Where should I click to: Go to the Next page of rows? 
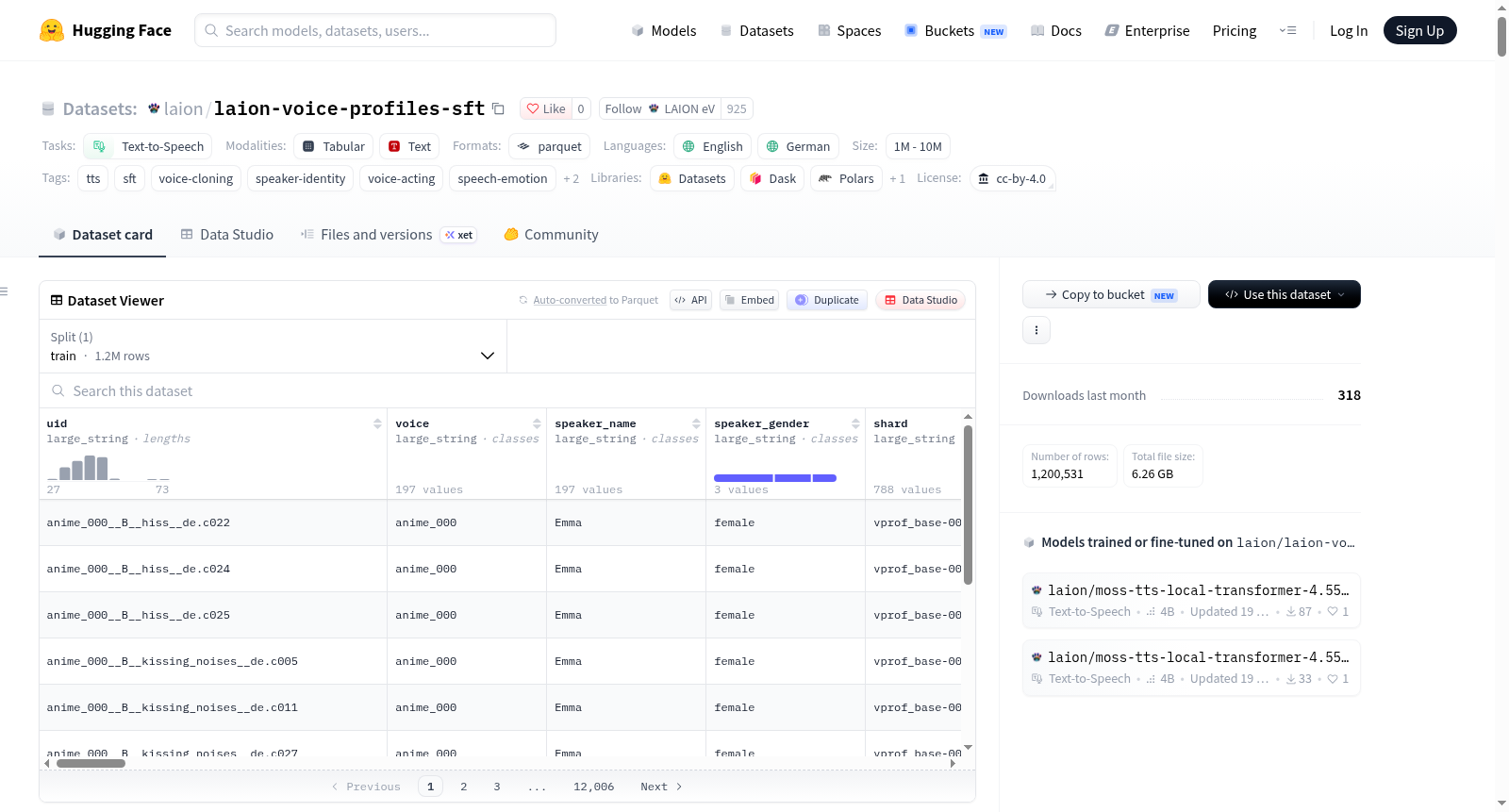pos(660,787)
